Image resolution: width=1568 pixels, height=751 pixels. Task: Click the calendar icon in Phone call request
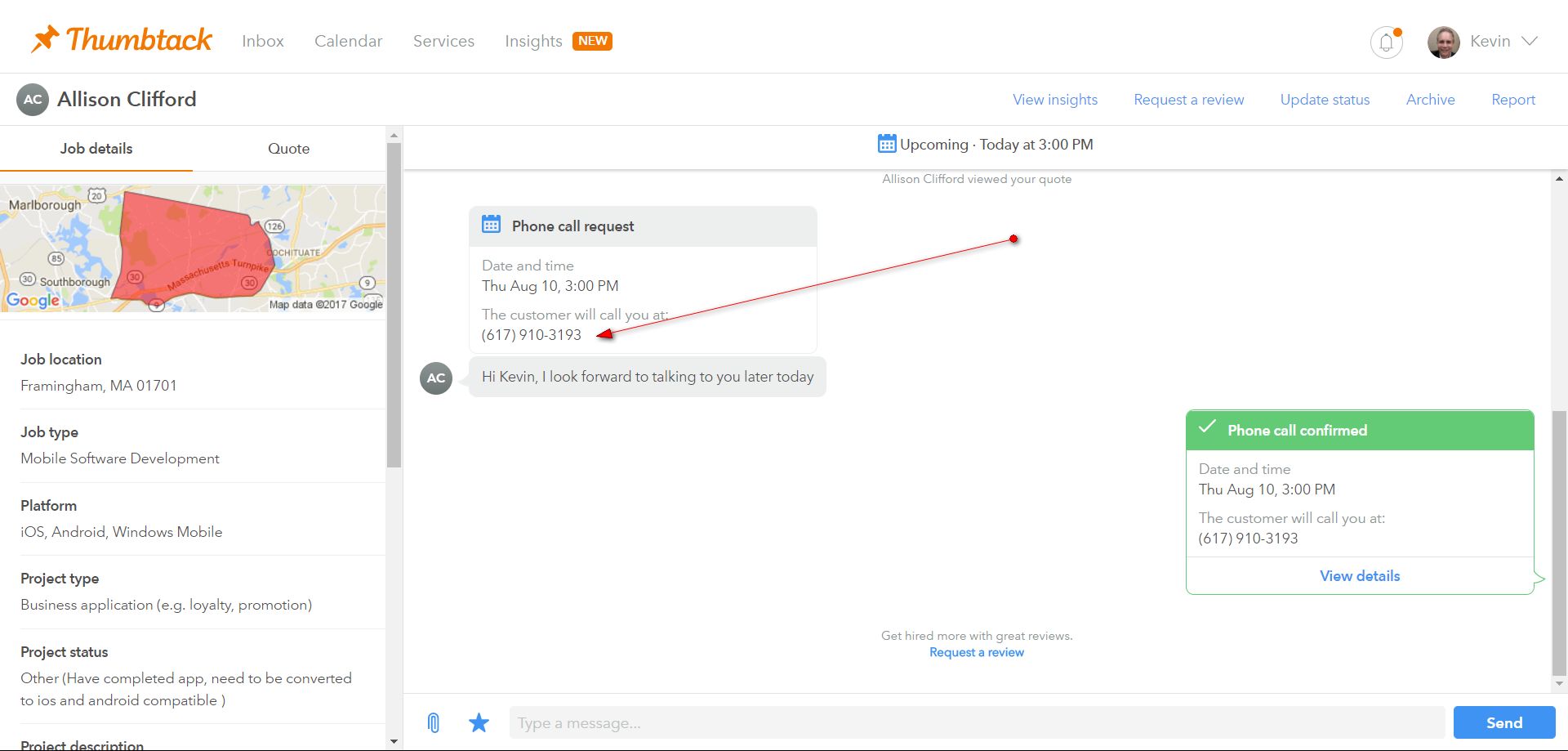(491, 225)
